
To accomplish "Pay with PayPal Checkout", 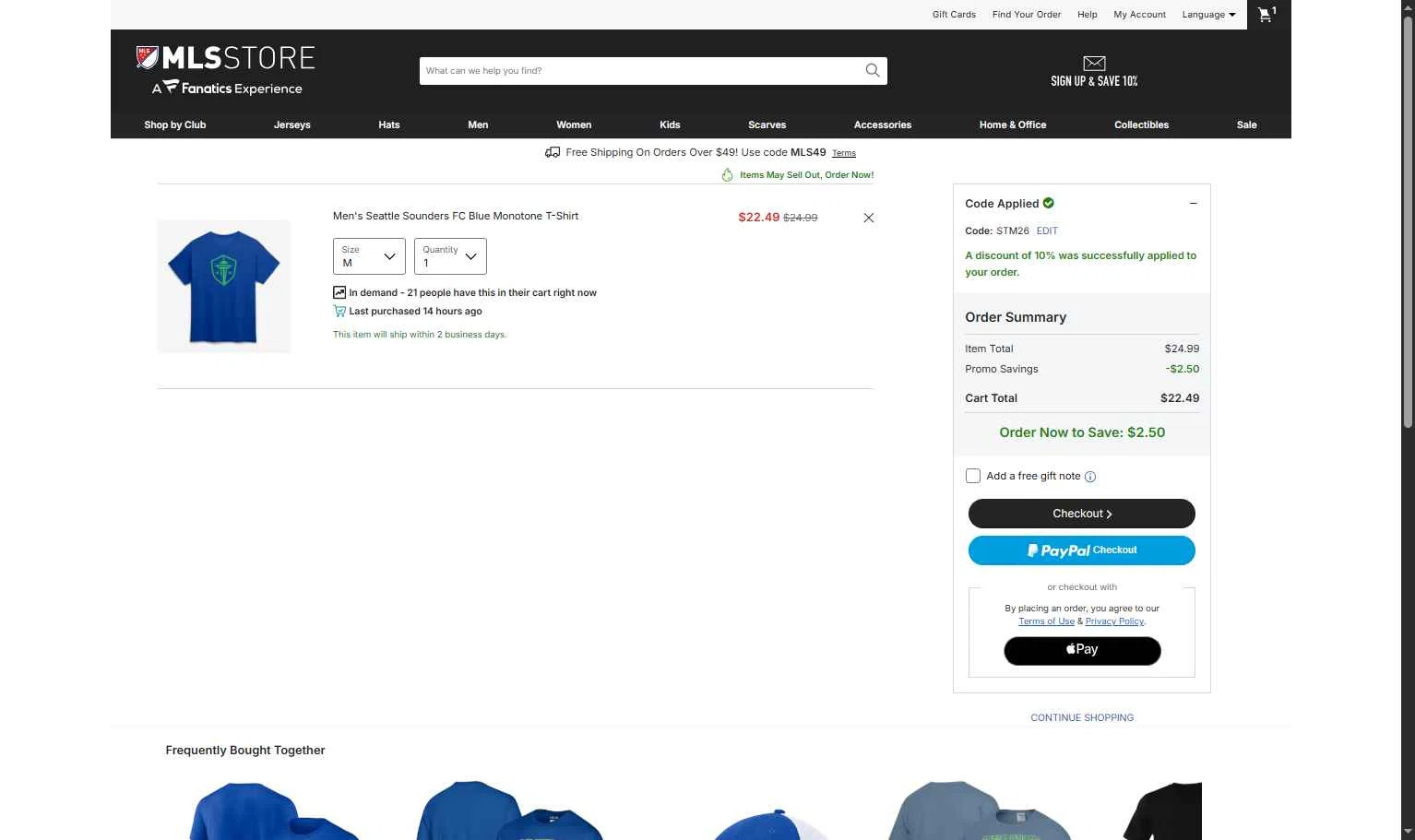I will point(1082,550).
